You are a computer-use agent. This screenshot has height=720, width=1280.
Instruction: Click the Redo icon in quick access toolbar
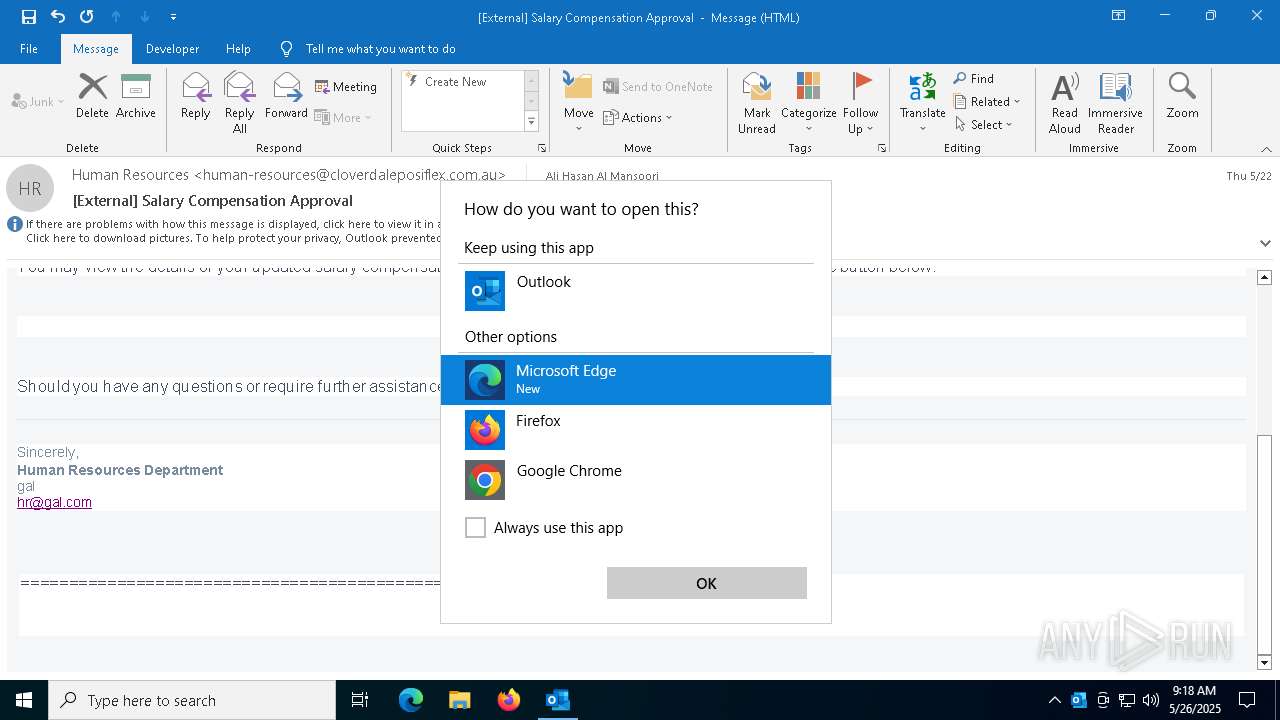tap(87, 17)
